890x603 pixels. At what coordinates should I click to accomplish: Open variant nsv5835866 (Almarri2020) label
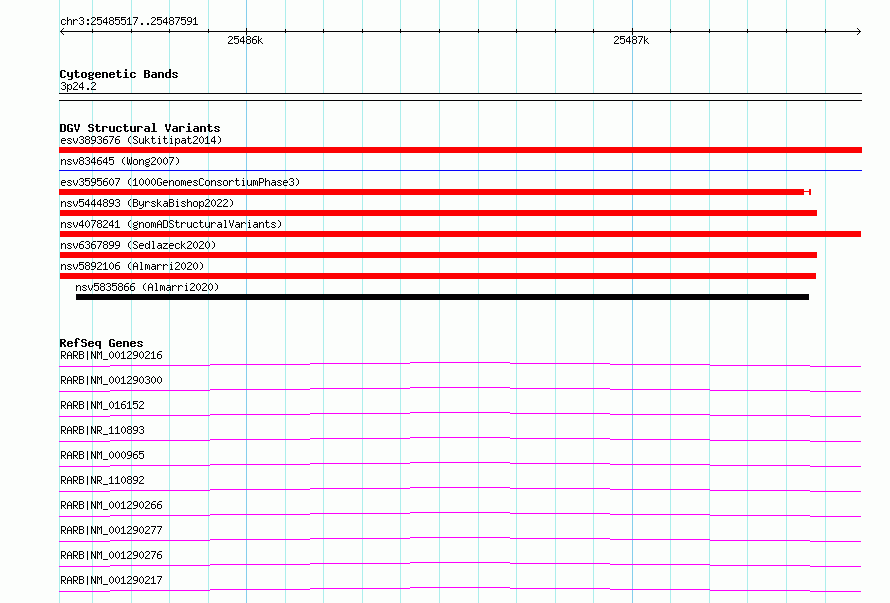point(147,287)
